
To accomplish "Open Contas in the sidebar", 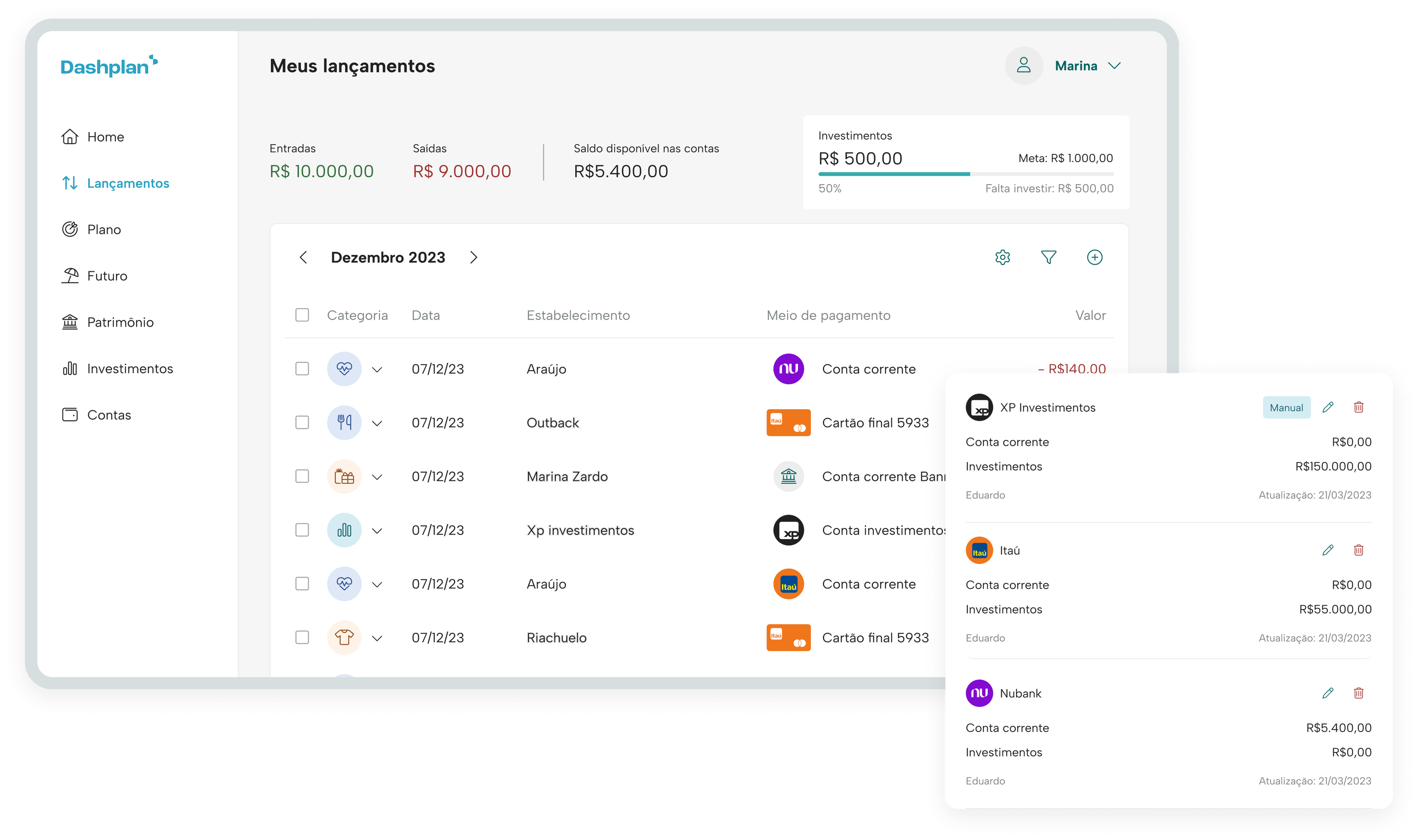I will point(96,415).
